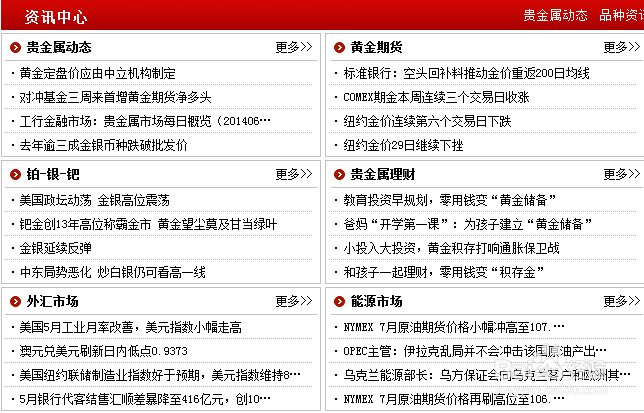This screenshot has height=413, width=644.
Task: Select the 品种资讯 tab in red header
Action: pos(621,16)
